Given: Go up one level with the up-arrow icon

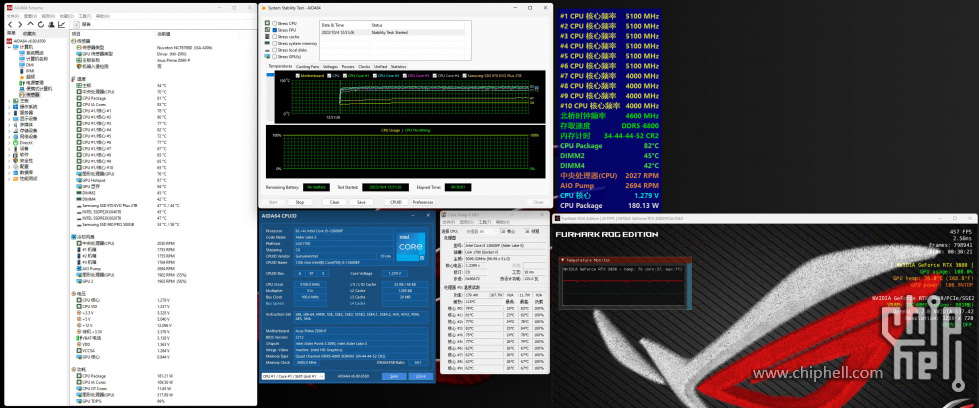Looking at the screenshot, I should [31, 24].
